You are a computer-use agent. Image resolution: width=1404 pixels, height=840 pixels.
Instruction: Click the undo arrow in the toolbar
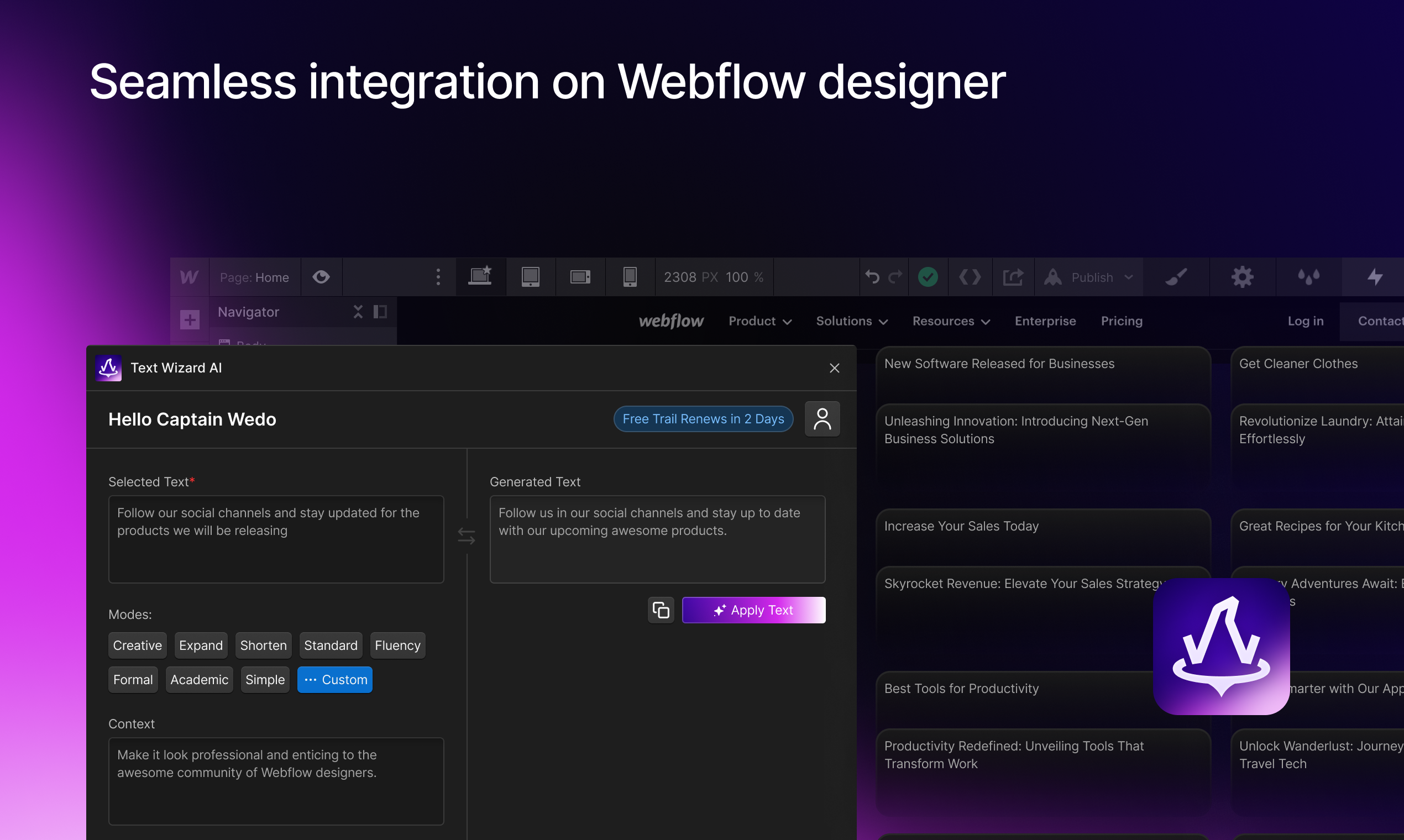872,277
